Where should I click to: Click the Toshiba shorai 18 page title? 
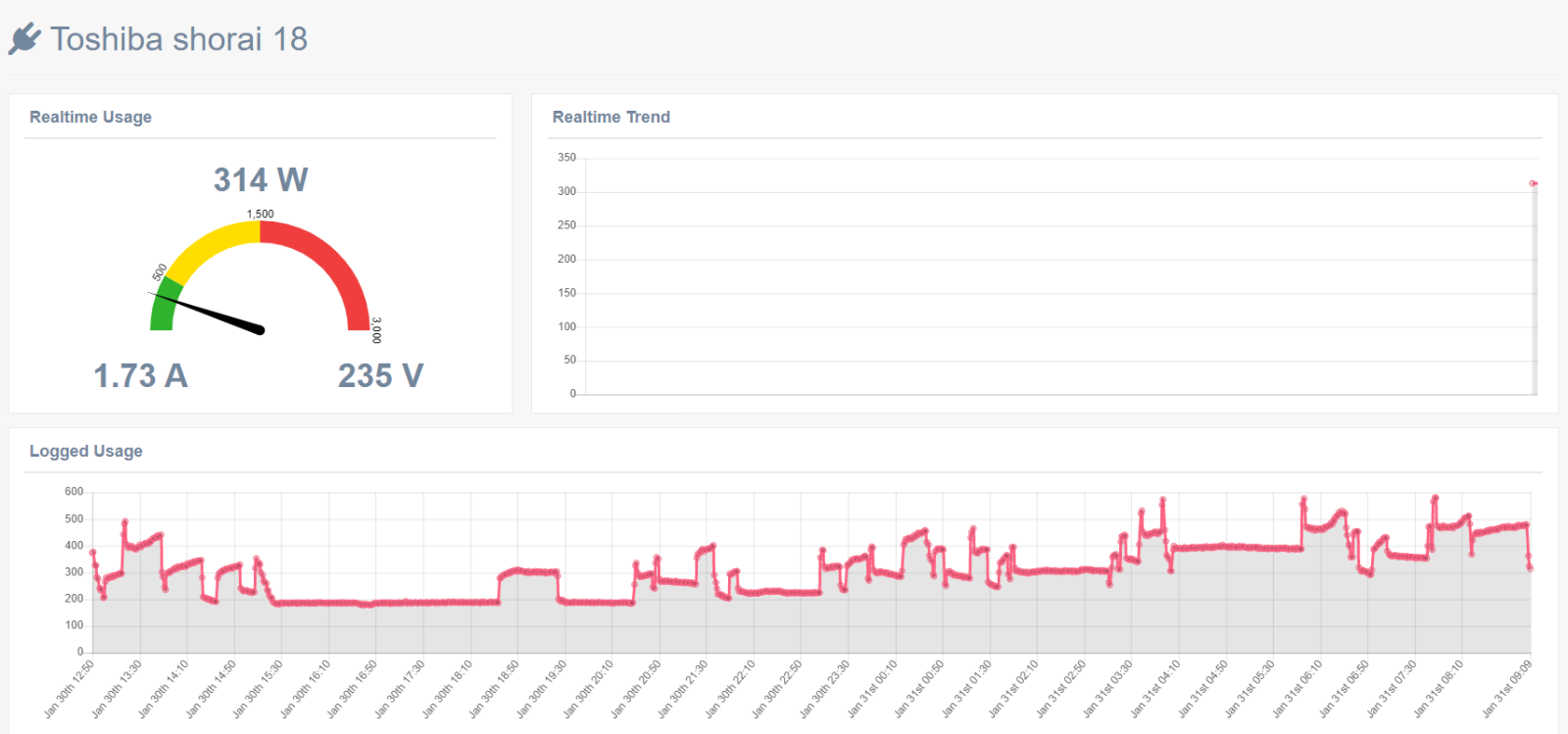point(179,39)
